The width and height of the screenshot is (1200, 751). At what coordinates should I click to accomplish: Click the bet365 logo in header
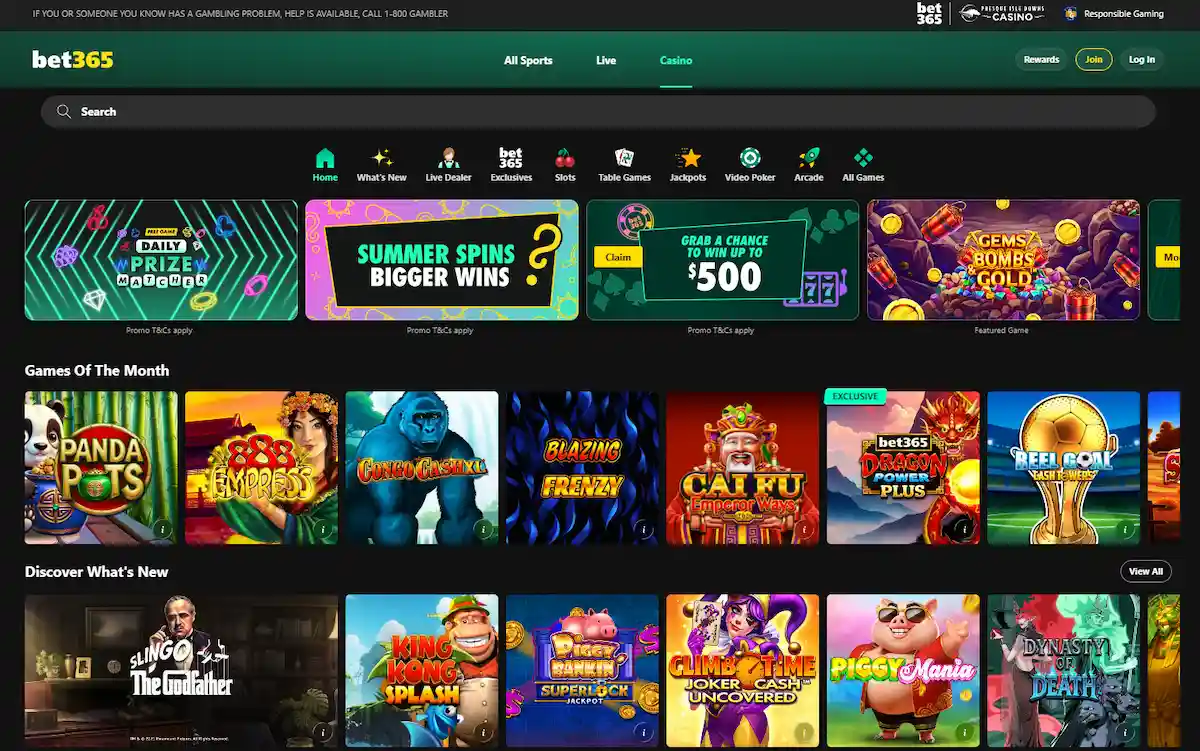pos(73,60)
